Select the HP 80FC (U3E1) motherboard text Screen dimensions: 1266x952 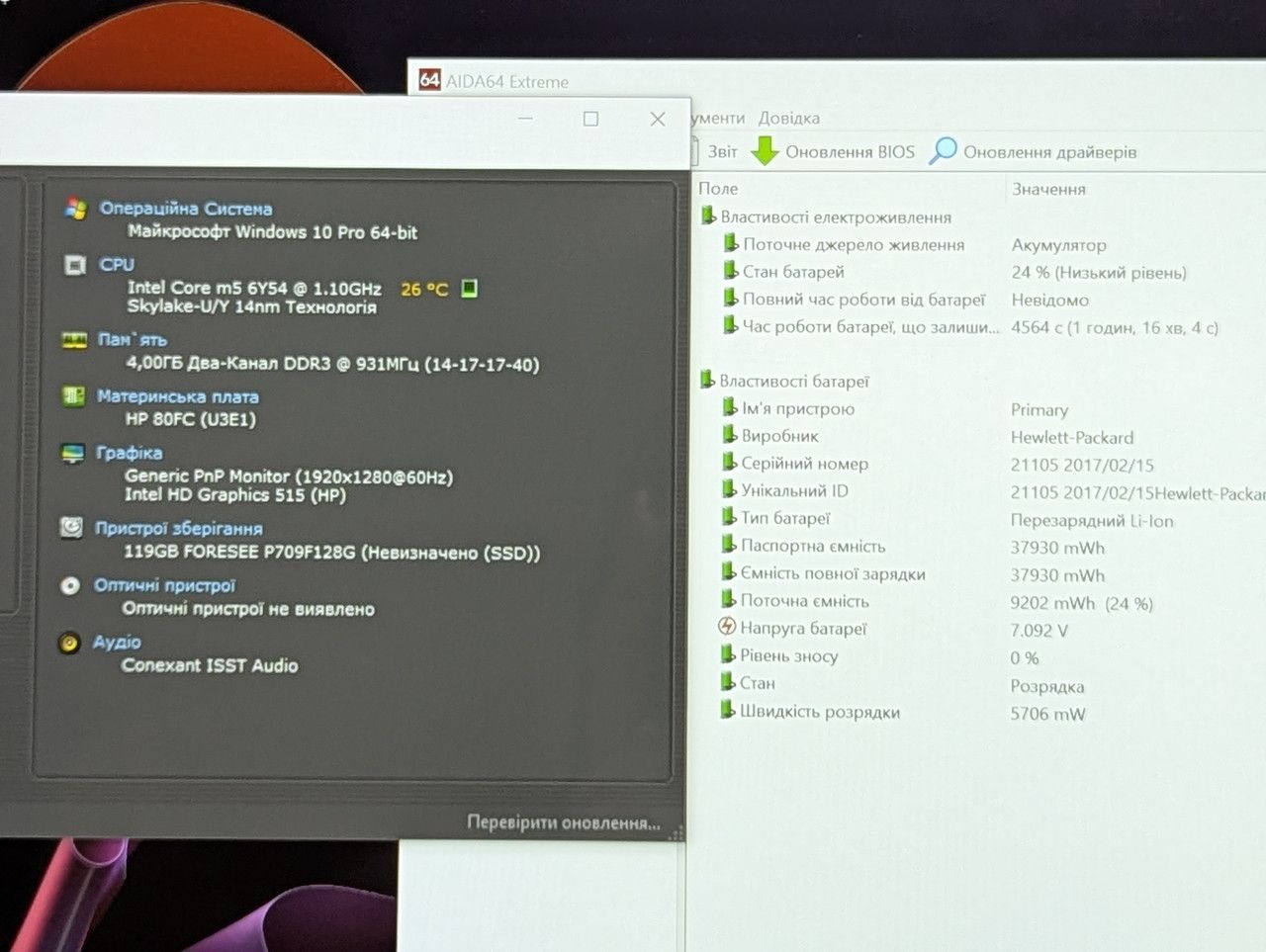tap(191, 419)
